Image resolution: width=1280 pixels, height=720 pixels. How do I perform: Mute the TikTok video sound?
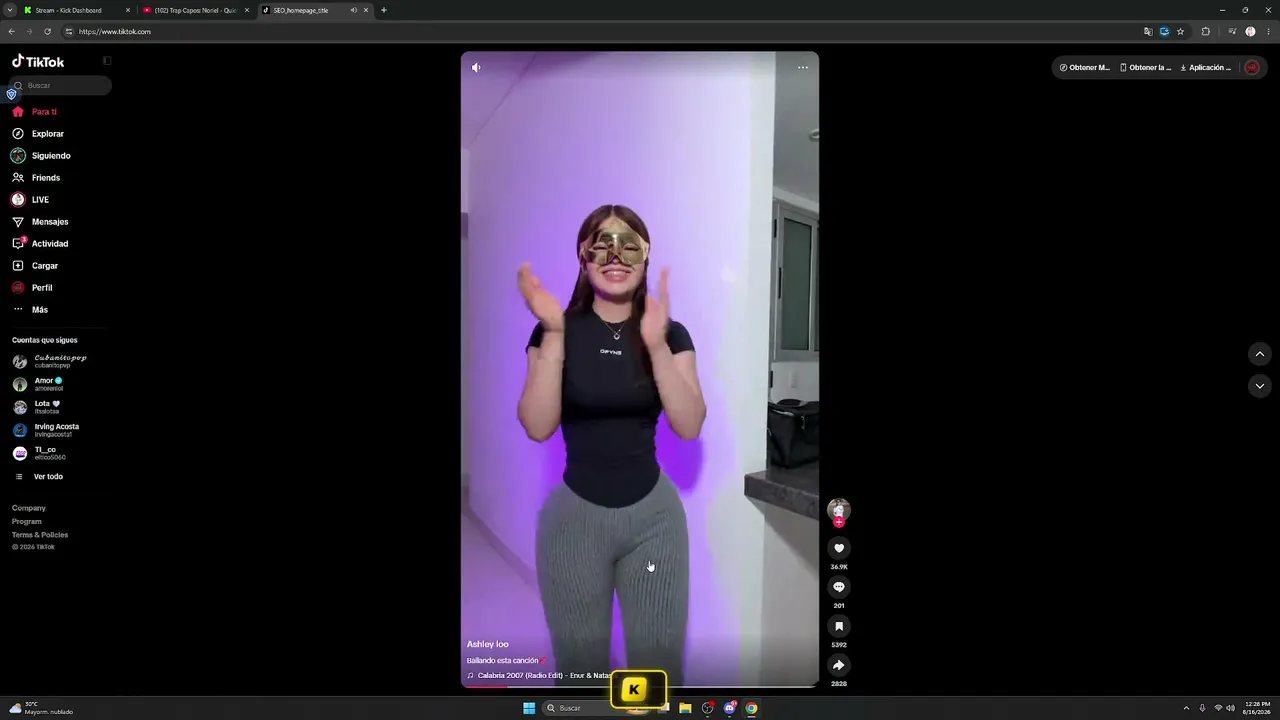(x=476, y=68)
